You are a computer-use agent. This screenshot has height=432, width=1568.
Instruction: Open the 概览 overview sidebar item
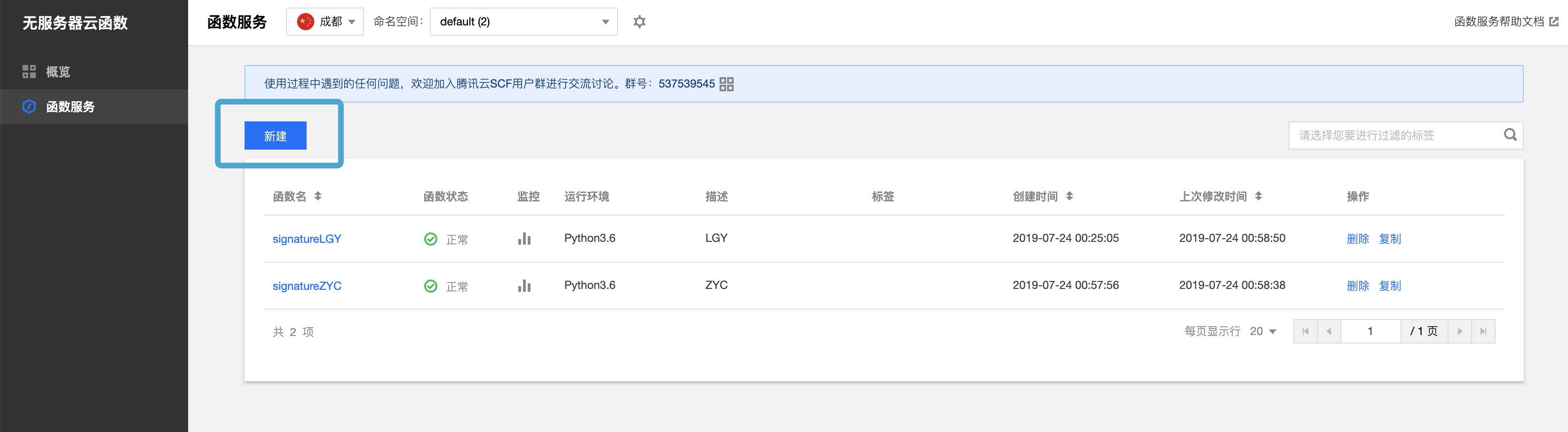pyautogui.click(x=94, y=72)
